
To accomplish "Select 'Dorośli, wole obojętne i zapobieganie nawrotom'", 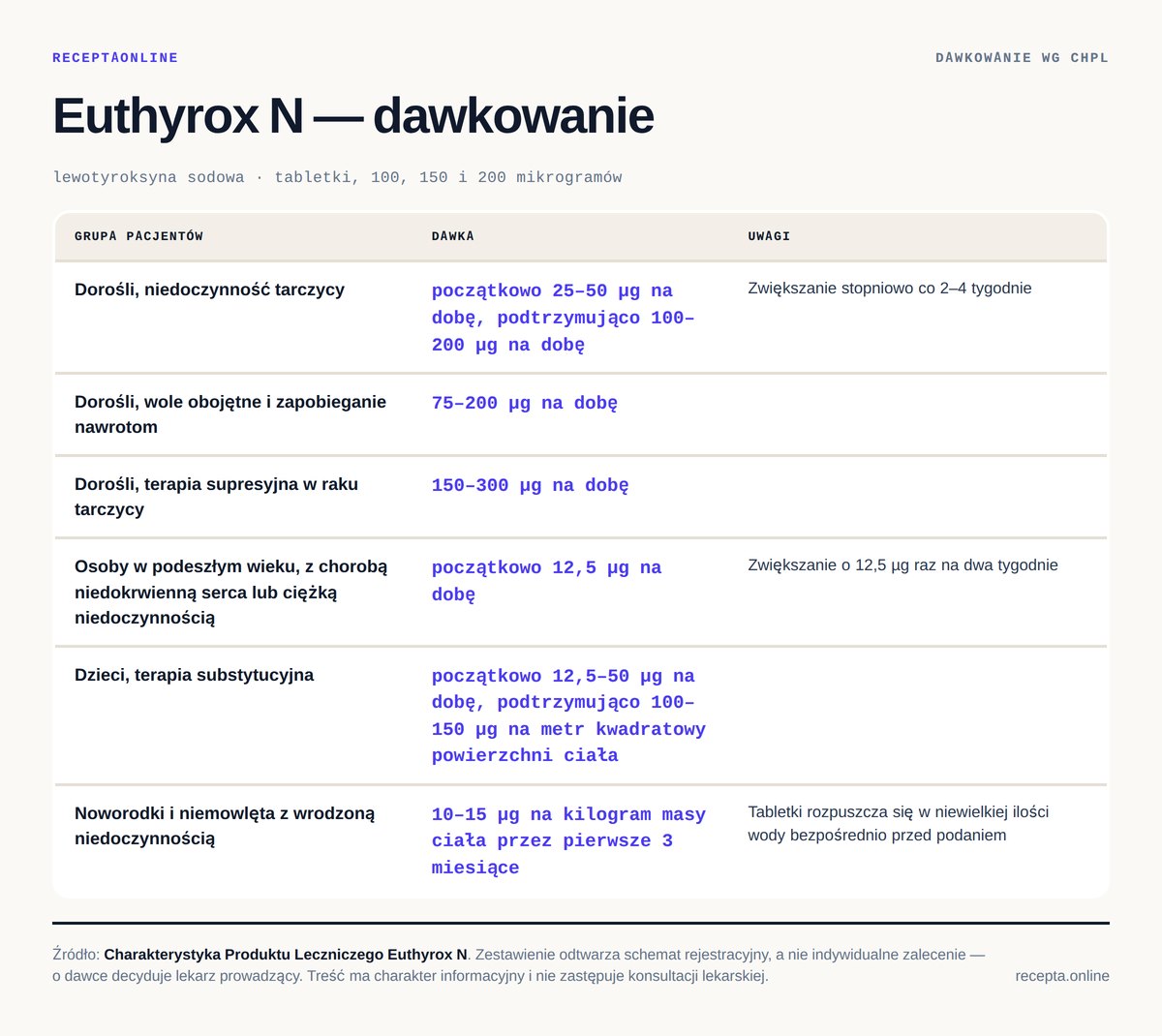I will (x=230, y=414).
